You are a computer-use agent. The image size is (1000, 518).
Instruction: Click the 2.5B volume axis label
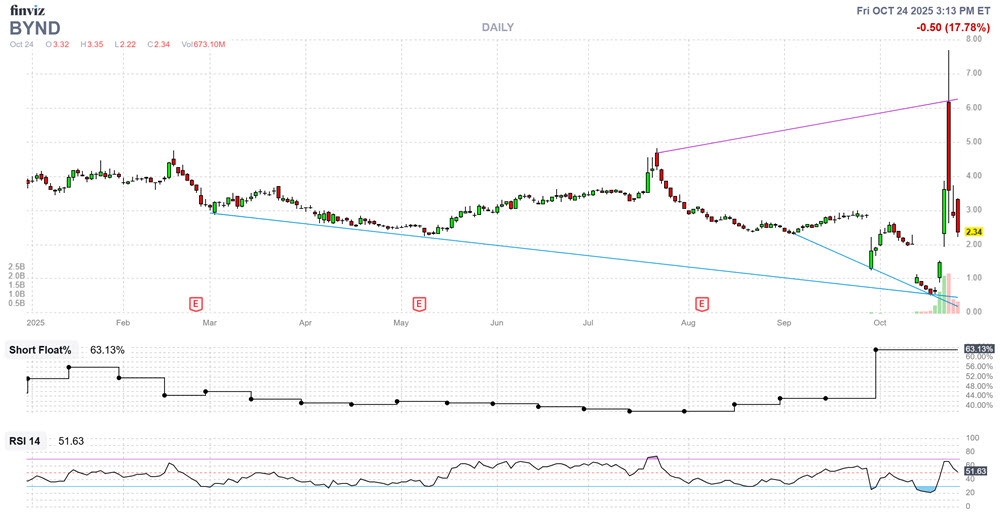[x=17, y=267]
